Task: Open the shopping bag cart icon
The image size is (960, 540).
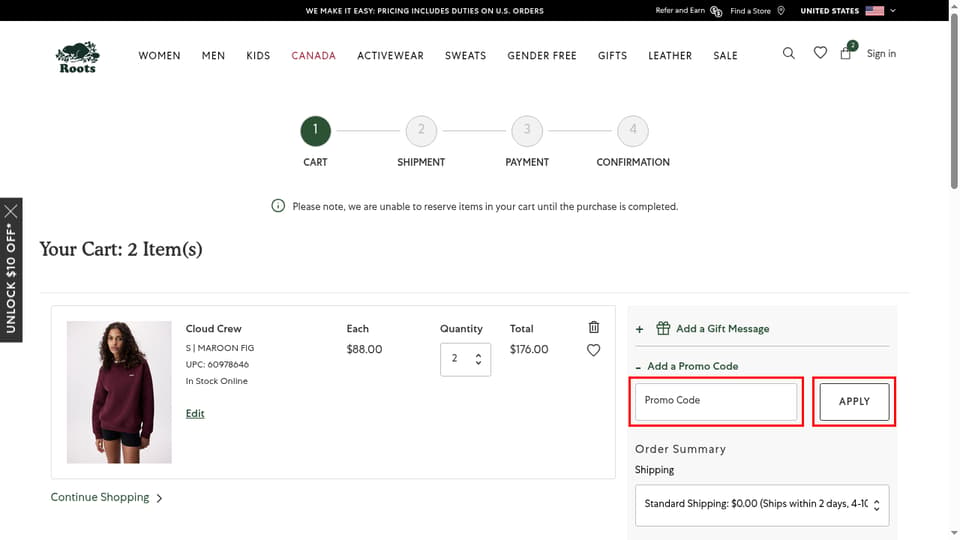Action: [x=846, y=53]
